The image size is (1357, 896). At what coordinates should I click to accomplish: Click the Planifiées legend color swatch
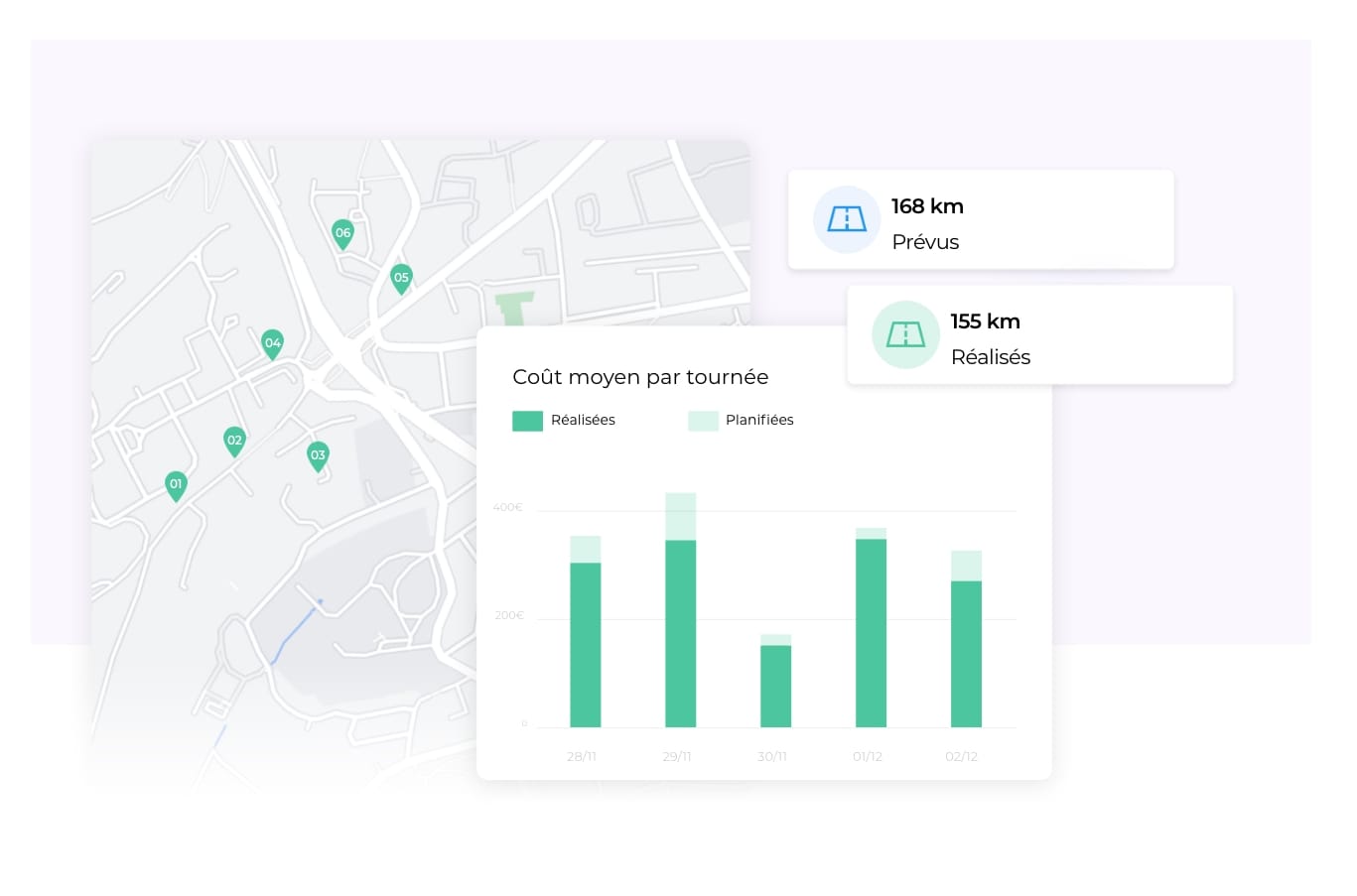[703, 421]
